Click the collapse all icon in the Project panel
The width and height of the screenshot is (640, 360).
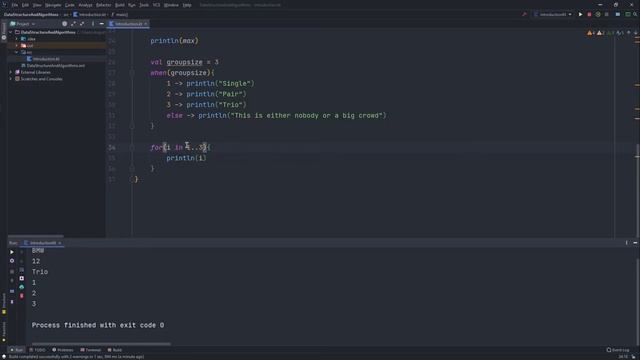coord(82,24)
